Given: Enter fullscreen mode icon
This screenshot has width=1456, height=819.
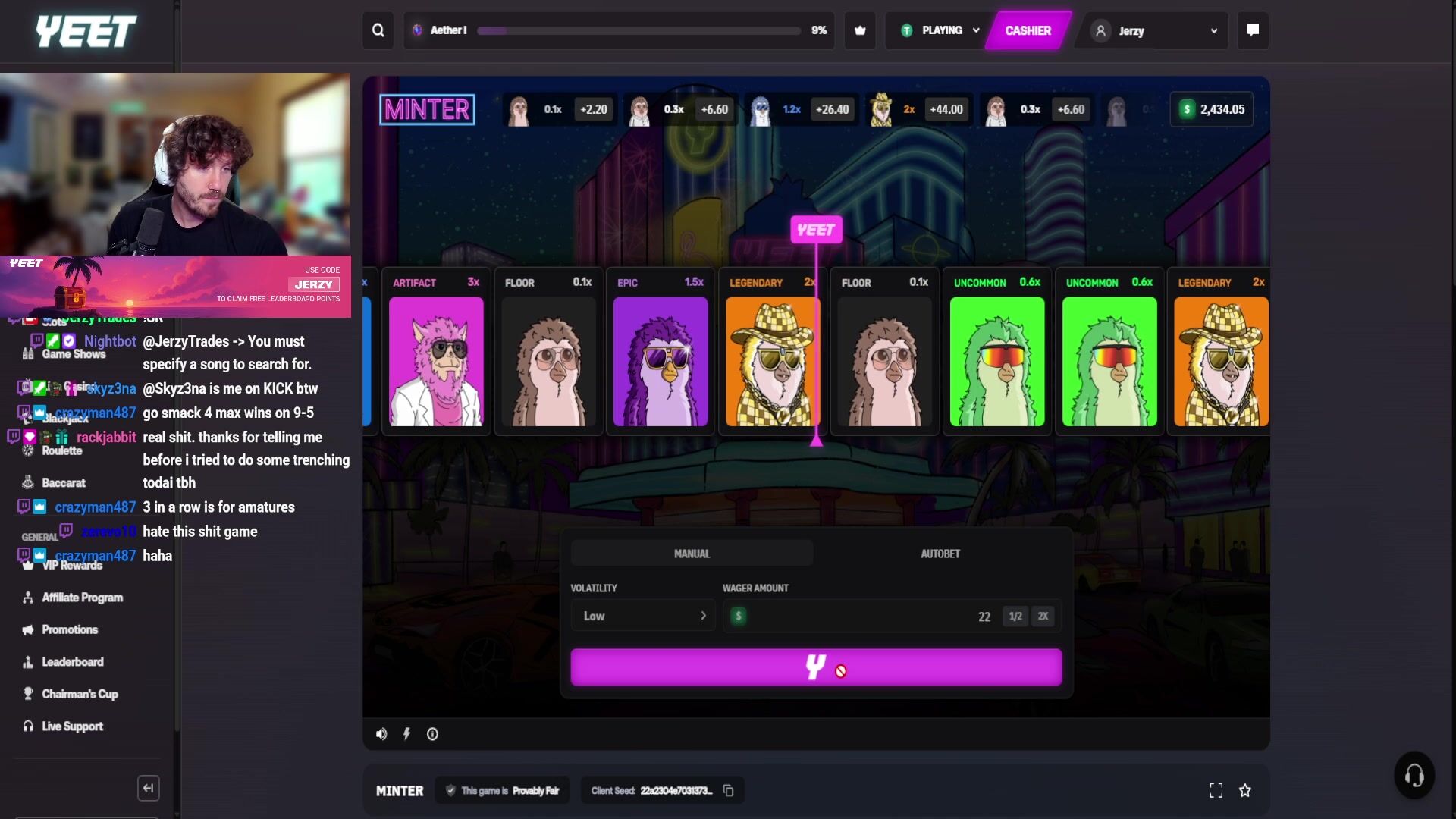Looking at the screenshot, I should point(1216,790).
